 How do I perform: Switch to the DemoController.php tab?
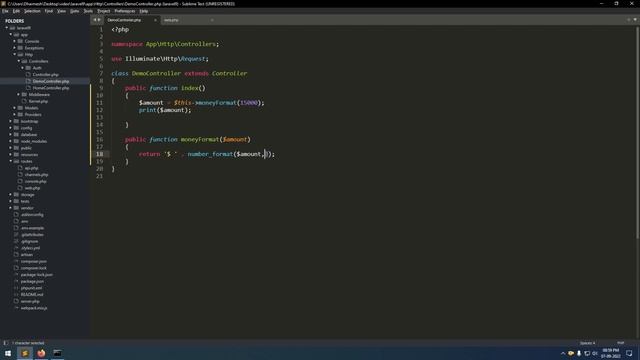(124, 20)
